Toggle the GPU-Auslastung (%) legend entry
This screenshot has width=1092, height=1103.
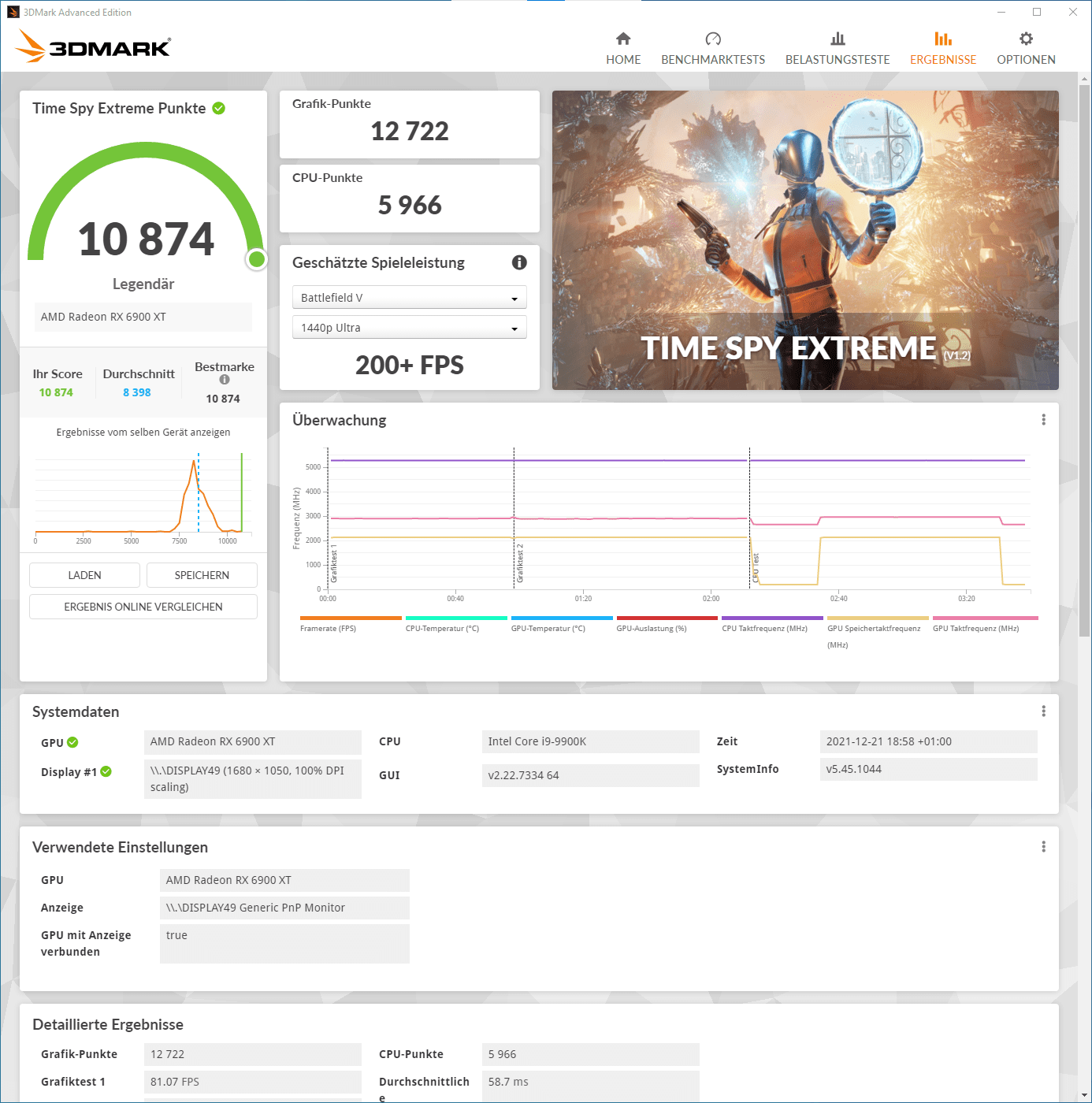pyautogui.click(x=667, y=624)
